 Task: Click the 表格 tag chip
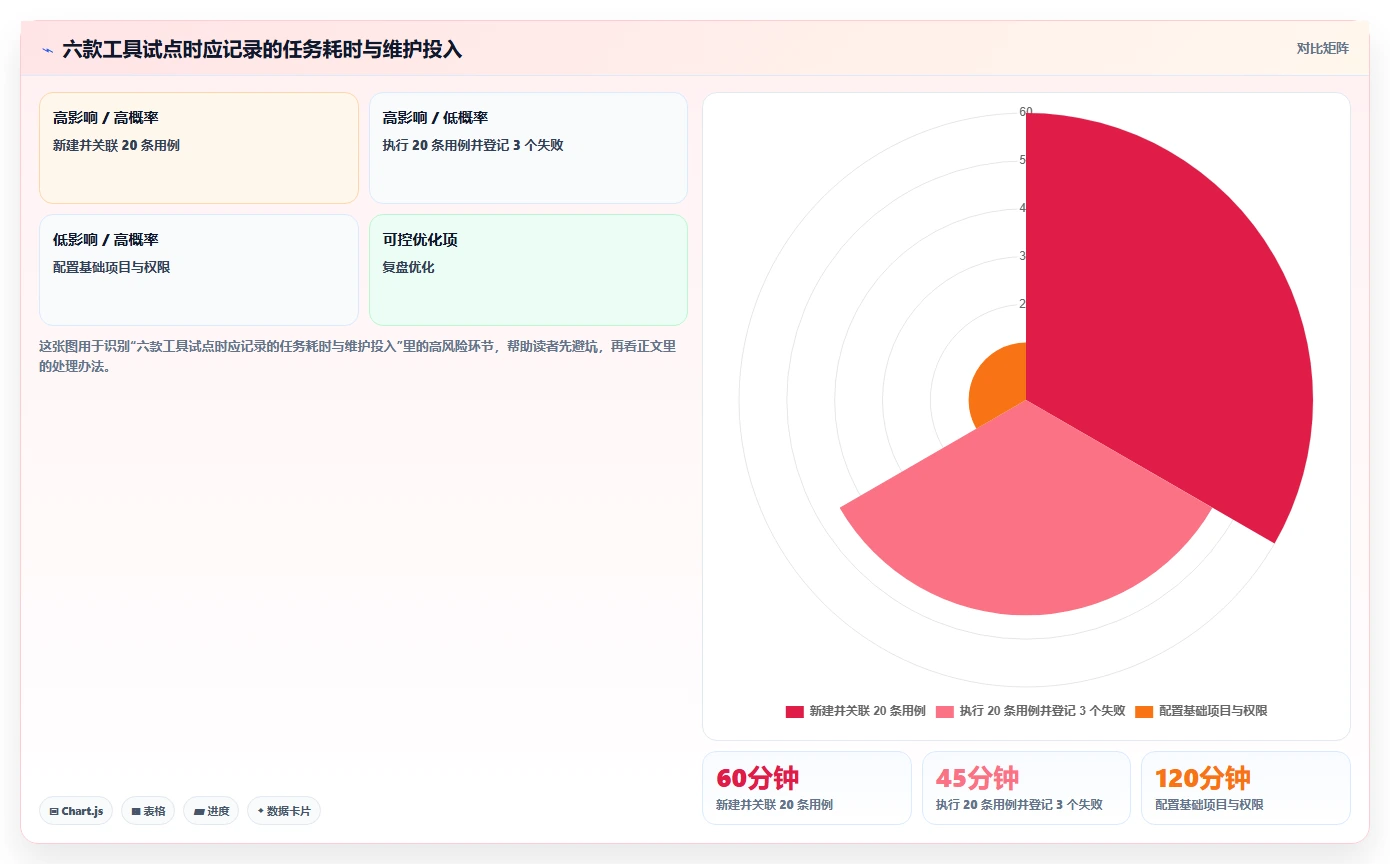pyautogui.click(x=148, y=811)
